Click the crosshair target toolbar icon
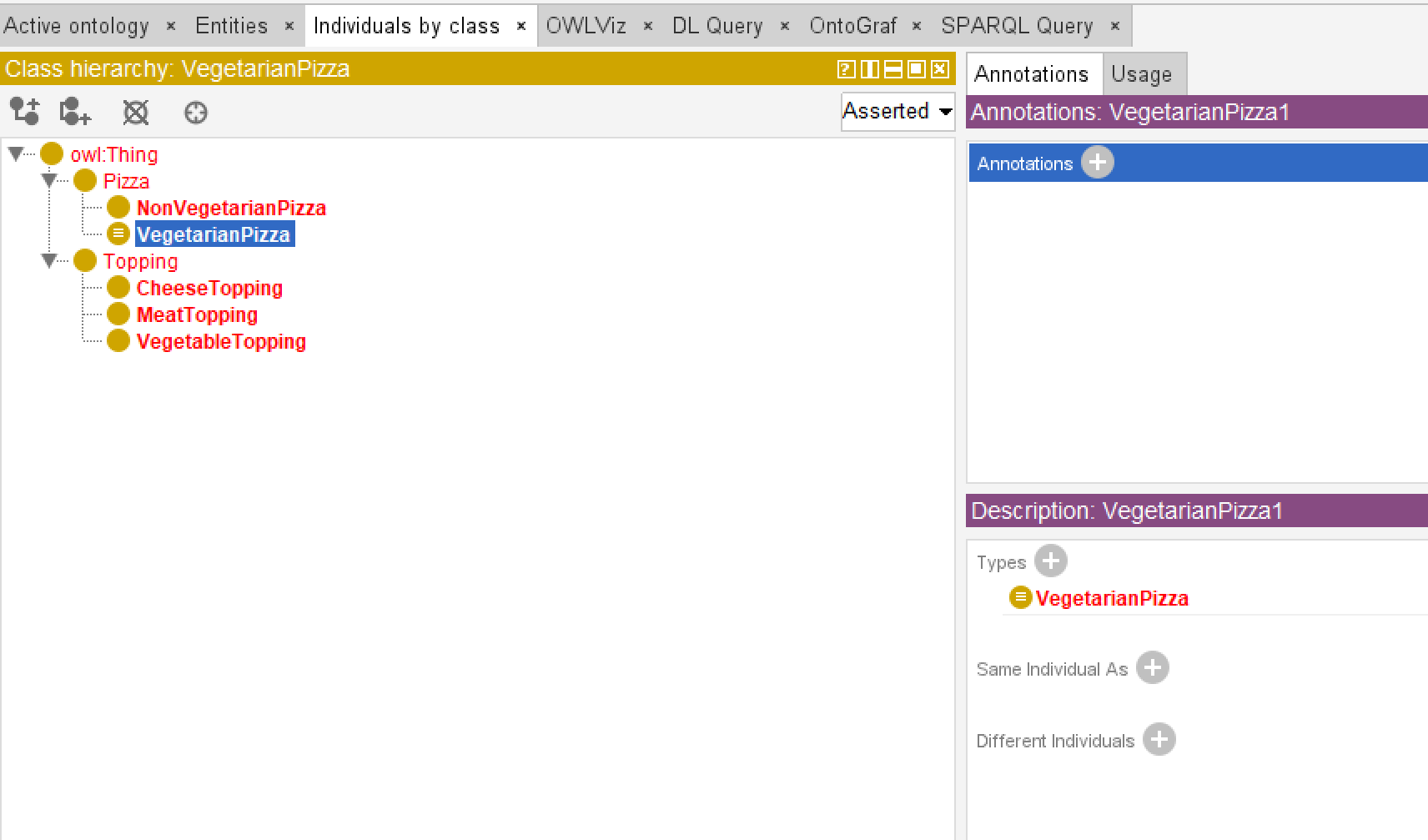The width and height of the screenshot is (1428, 840). point(196,112)
